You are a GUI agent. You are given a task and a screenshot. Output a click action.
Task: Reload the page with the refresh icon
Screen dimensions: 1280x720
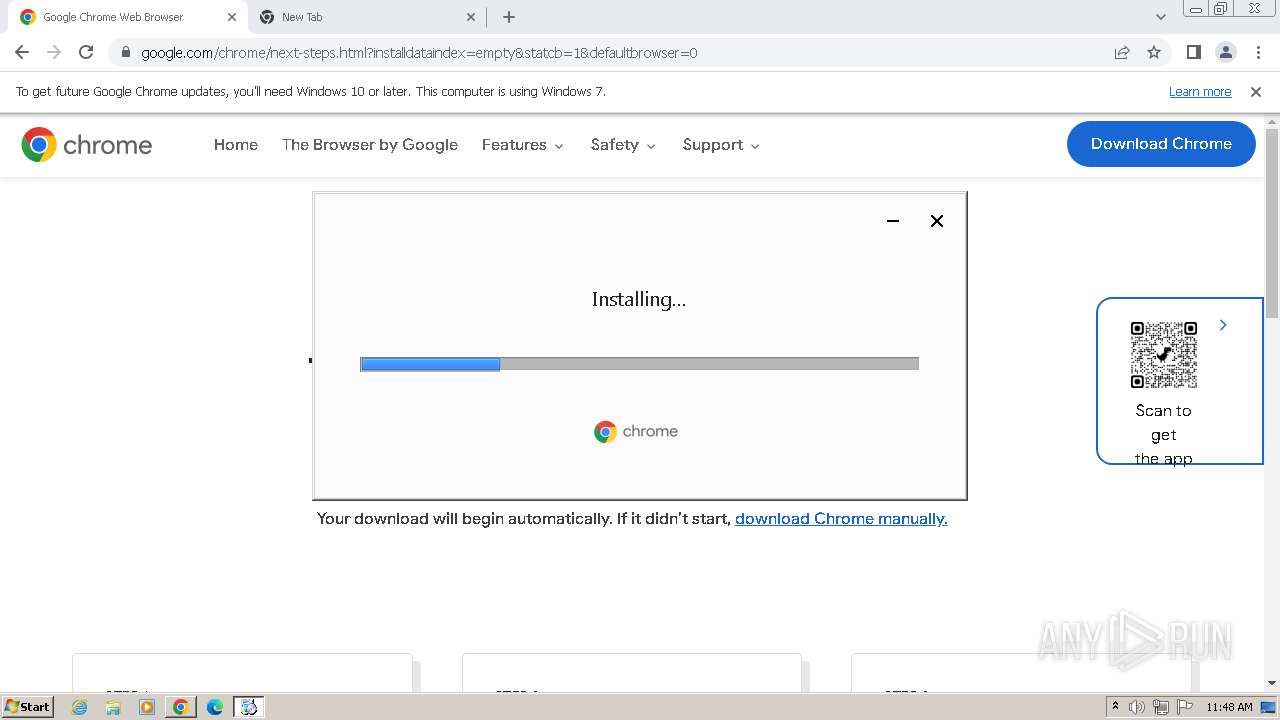click(x=86, y=52)
